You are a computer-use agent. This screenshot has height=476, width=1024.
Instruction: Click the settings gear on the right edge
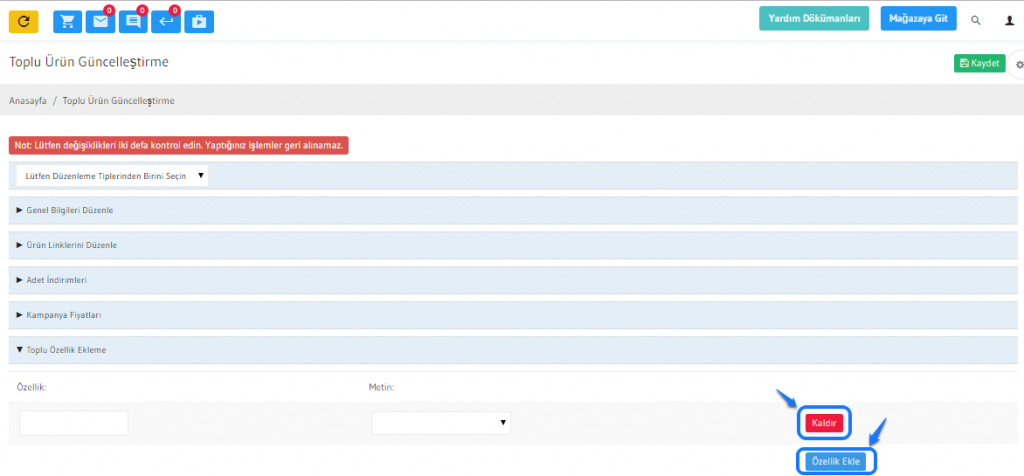pyautogui.click(x=1019, y=64)
